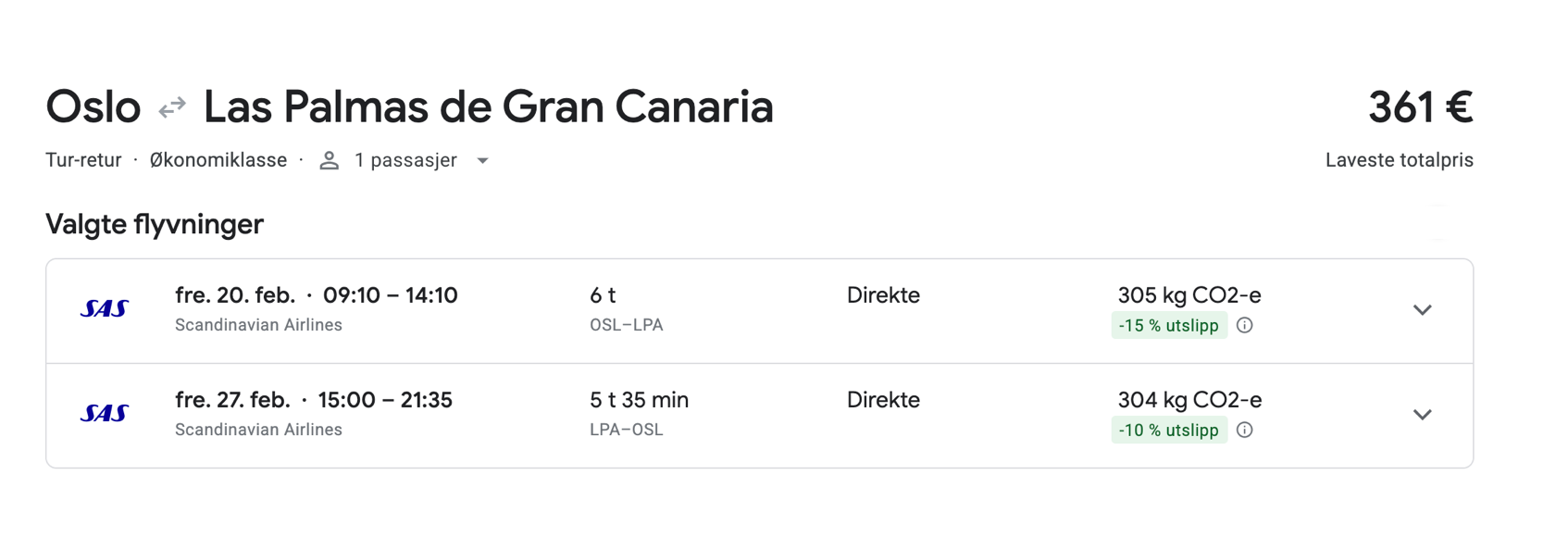Click the Økonomiklasse cabin class label
Screen dimensions: 1568x537
[x=218, y=160]
